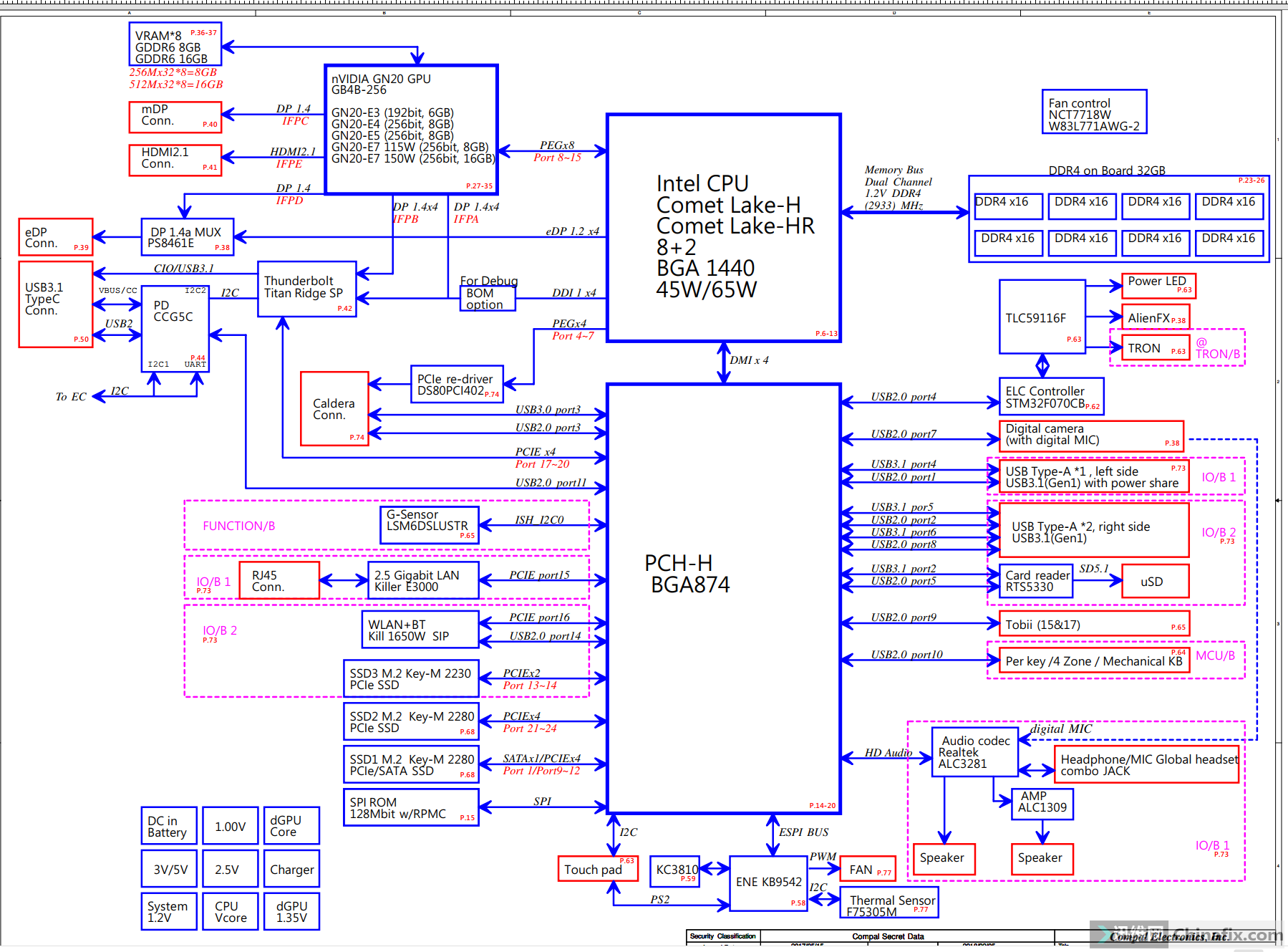This screenshot has width=1288, height=952.
Task: Click the Tobii (15&17) block
Action: pos(1094,624)
